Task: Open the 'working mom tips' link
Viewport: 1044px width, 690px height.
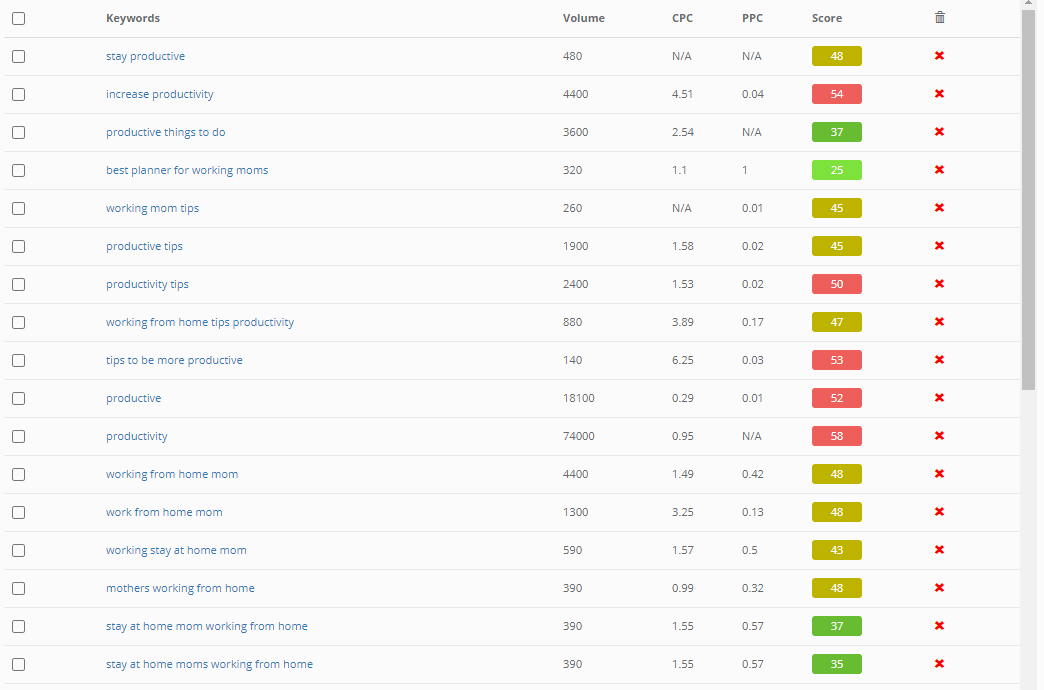Action: (152, 208)
